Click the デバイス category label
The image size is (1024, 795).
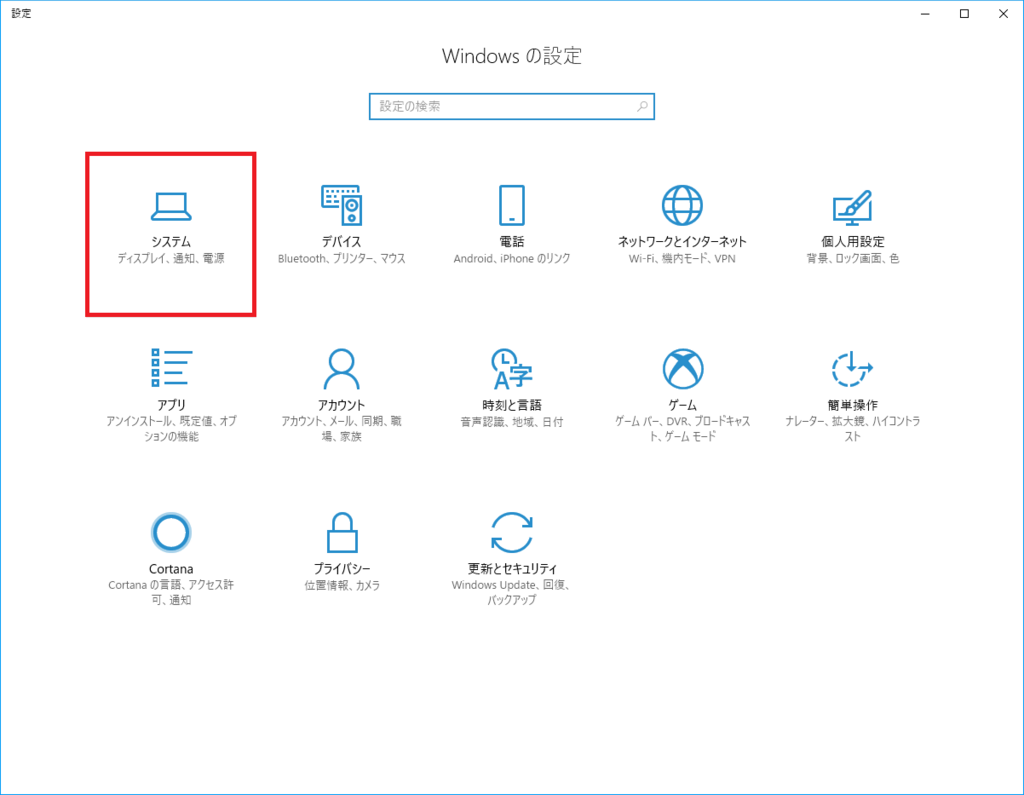click(x=342, y=242)
